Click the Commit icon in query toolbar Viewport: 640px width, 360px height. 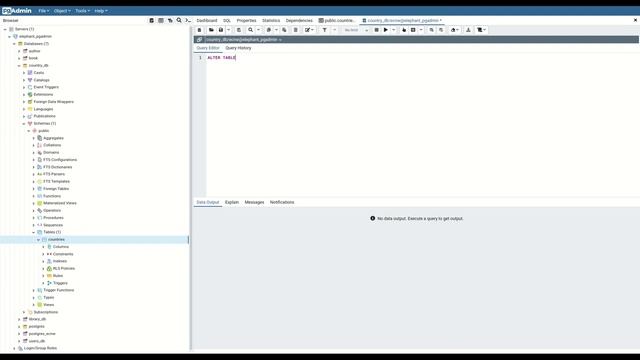(x=431, y=30)
